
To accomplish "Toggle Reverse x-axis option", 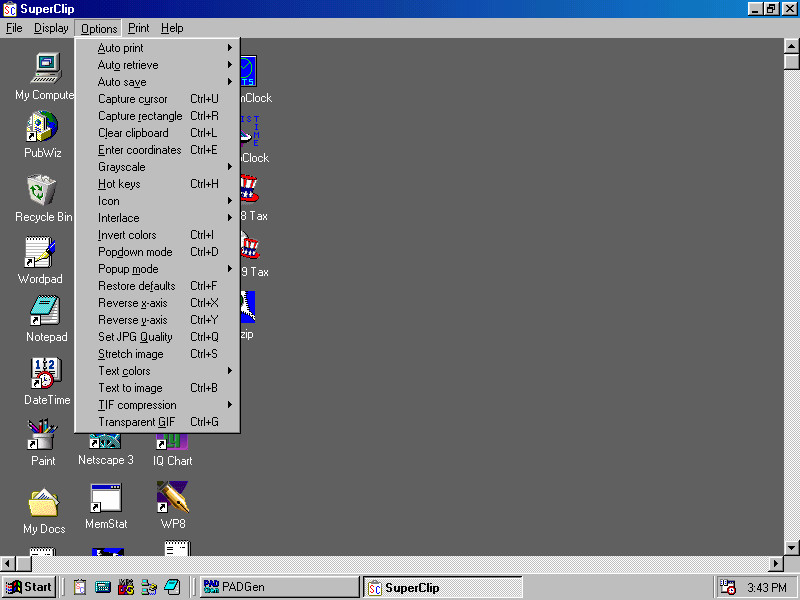I will click(x=157, y=303).
